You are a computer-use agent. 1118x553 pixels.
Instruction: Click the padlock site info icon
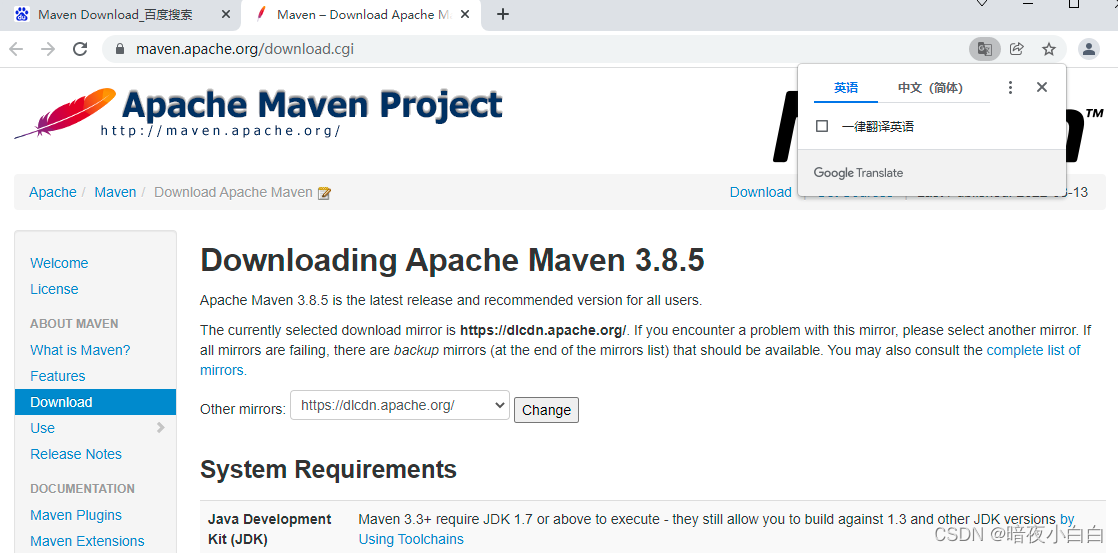tap(120, 49)
